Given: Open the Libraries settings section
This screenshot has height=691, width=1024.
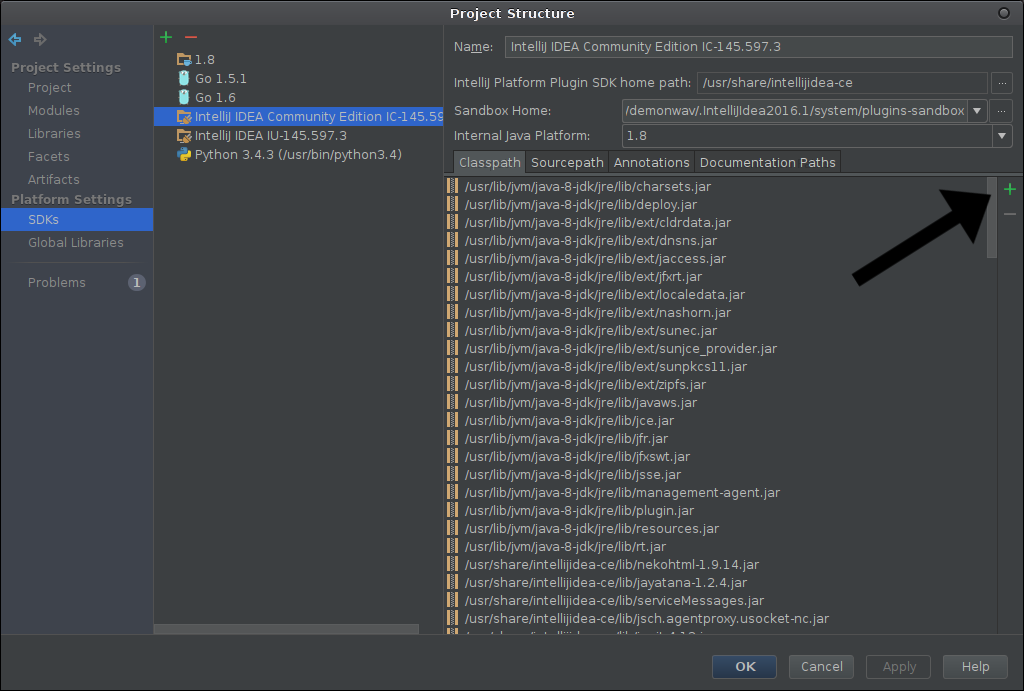Looking at the screenshot, I should pos(54,133).
